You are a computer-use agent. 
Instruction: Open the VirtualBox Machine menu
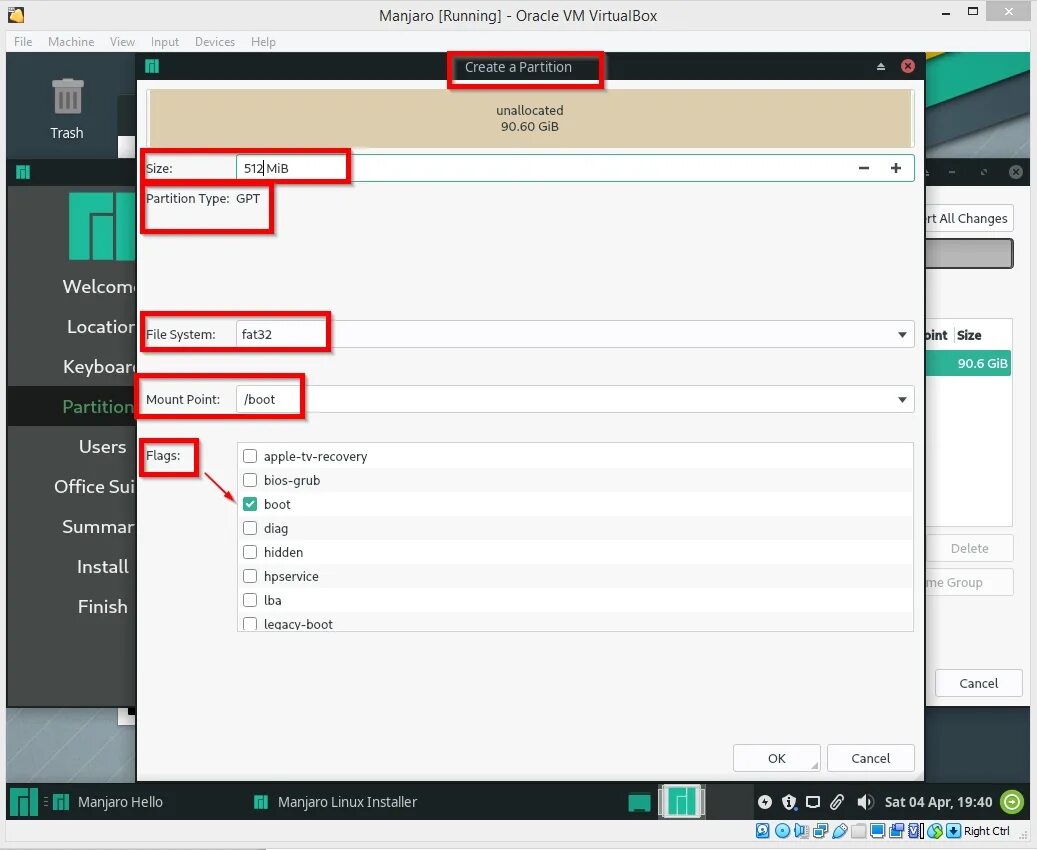pyautogui.click(x=71, y=42)
